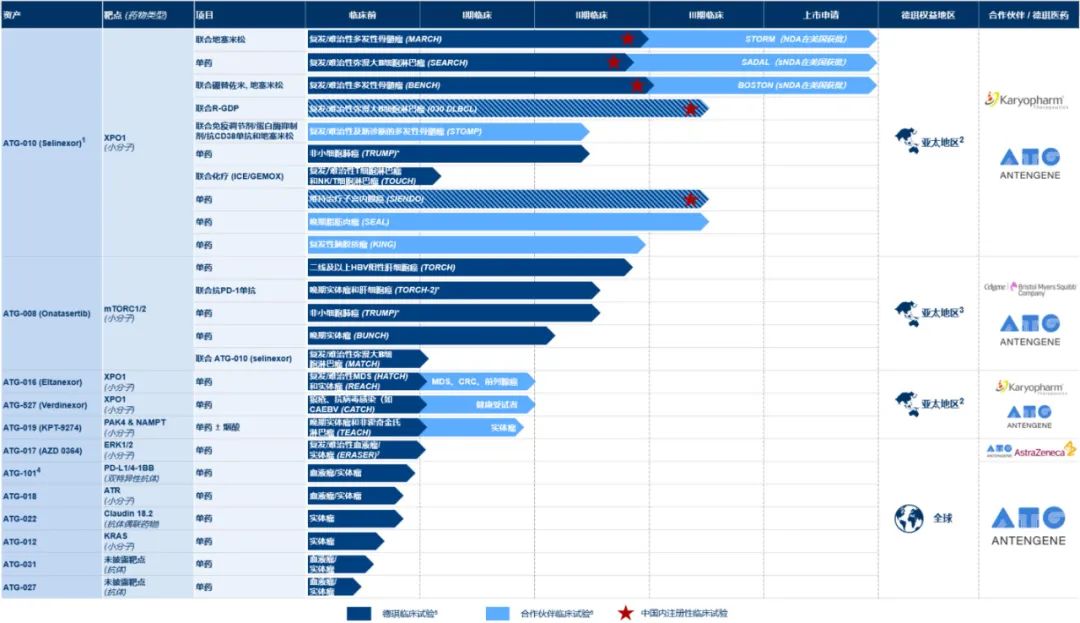This screenshot has width=1080, height=623.
Task: Click the ATG-010 (Selinexor) asset label
Action: 43,142
